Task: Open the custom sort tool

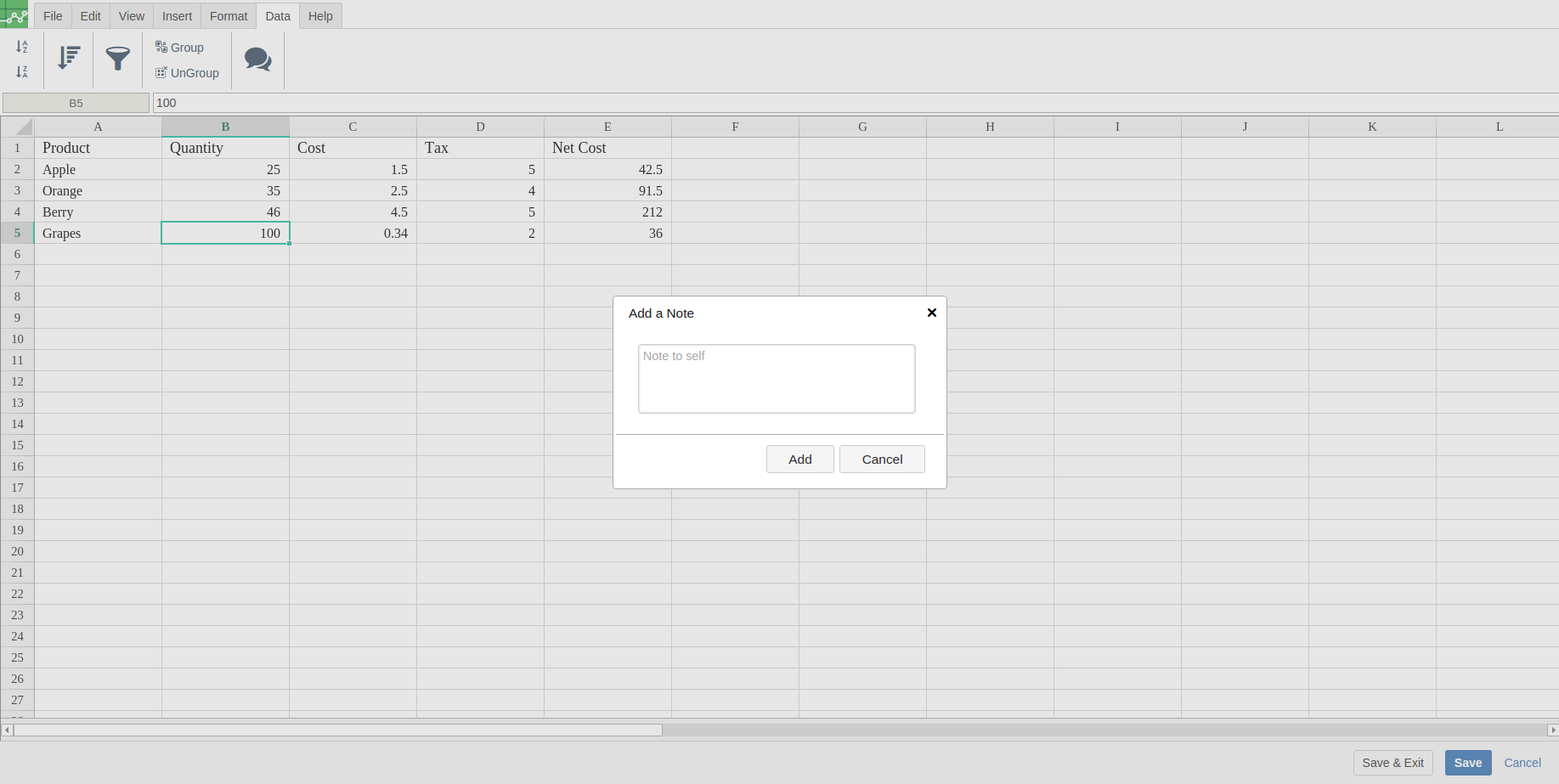Action: click(x=69, y=58)
